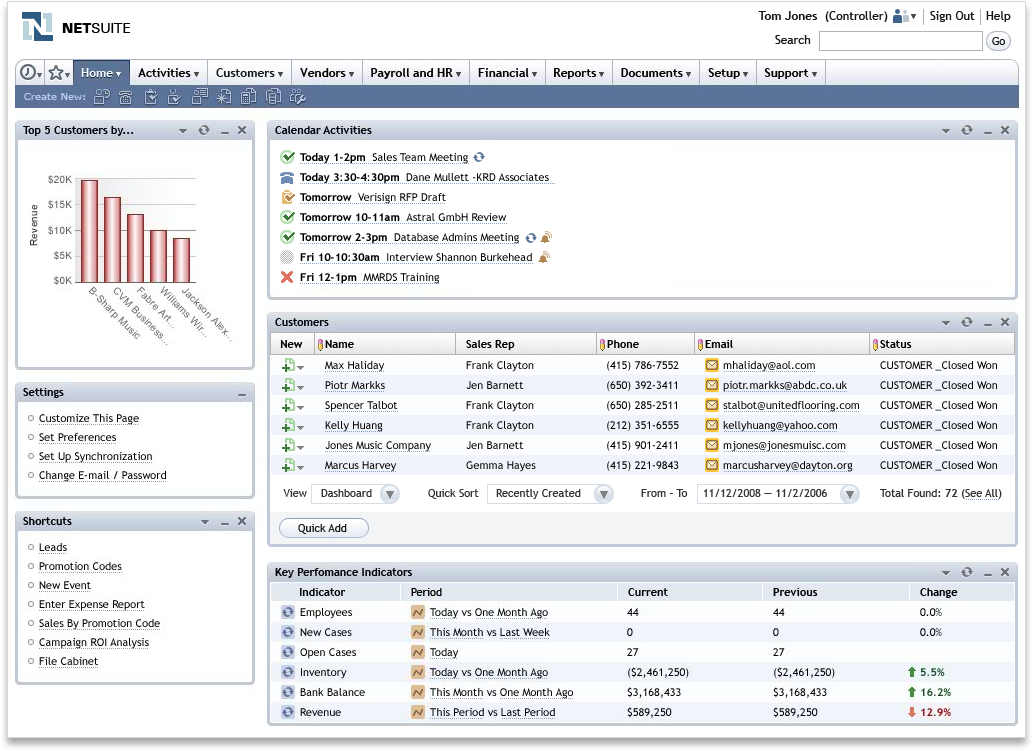Image resolution: width=1032 pixels, height=751 pixels.
Task: Open the Quick Sort Recently Created dropdown
Action: (x=603, y=494)
